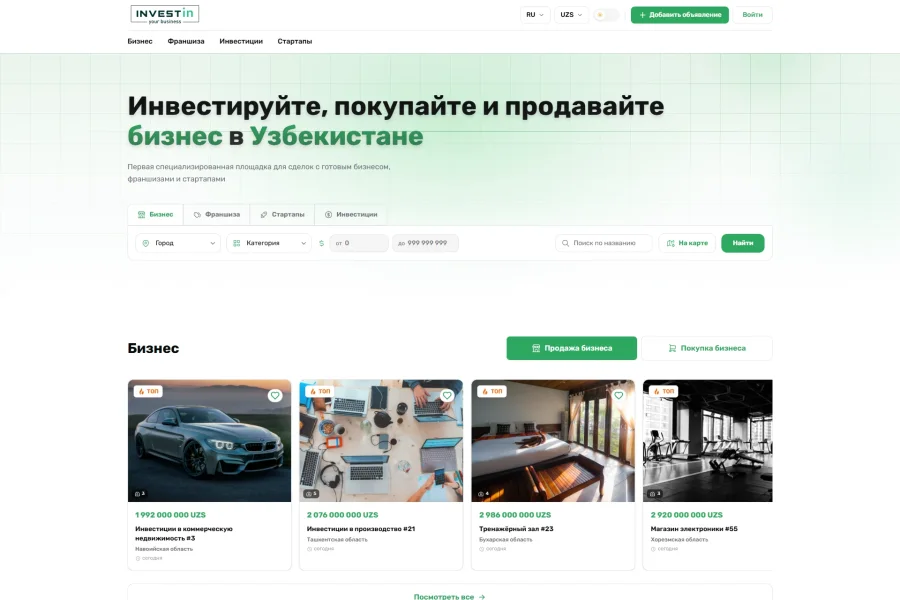Image resolution: width=900 pixels, height=600 pixels.
Task: Open Инвестиции в коммерческую недвижимость #3 title
Action: pyautogui.click(x=184, y=533)
